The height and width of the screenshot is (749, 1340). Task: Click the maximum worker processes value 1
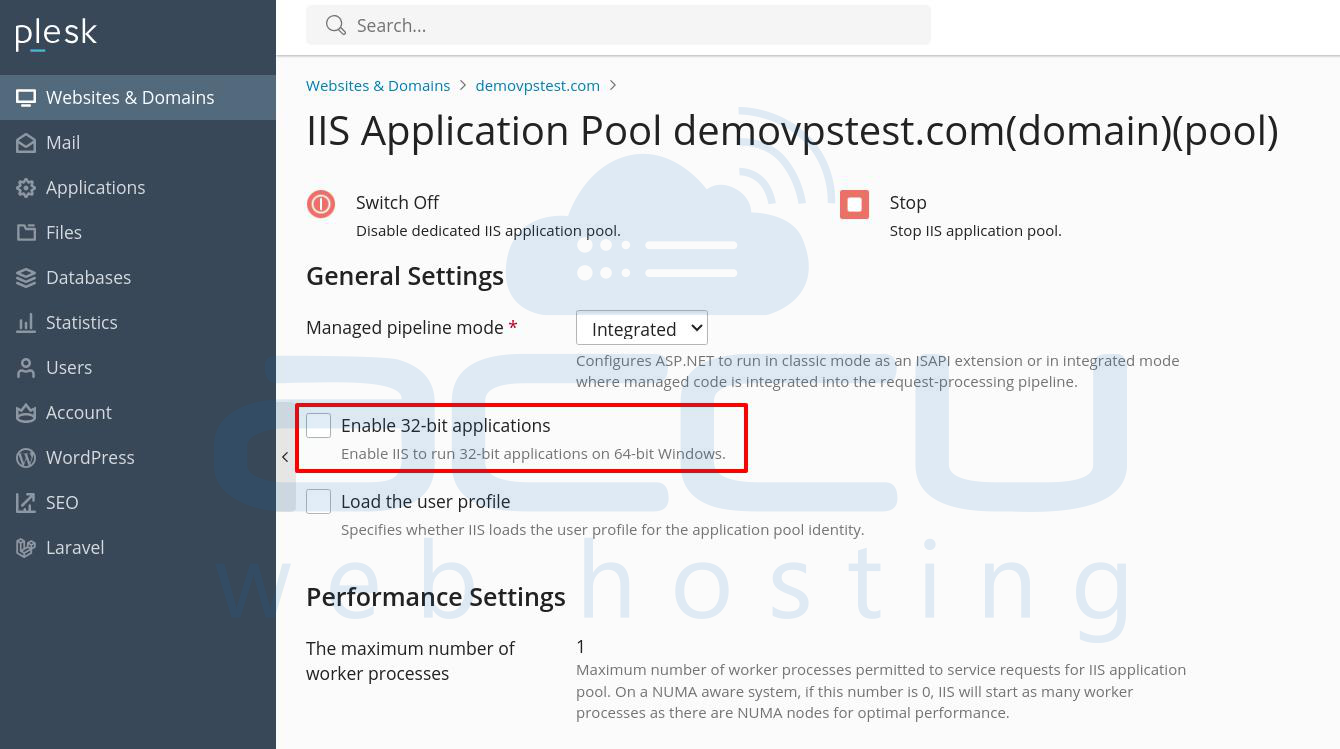click(x=581, y=647)
